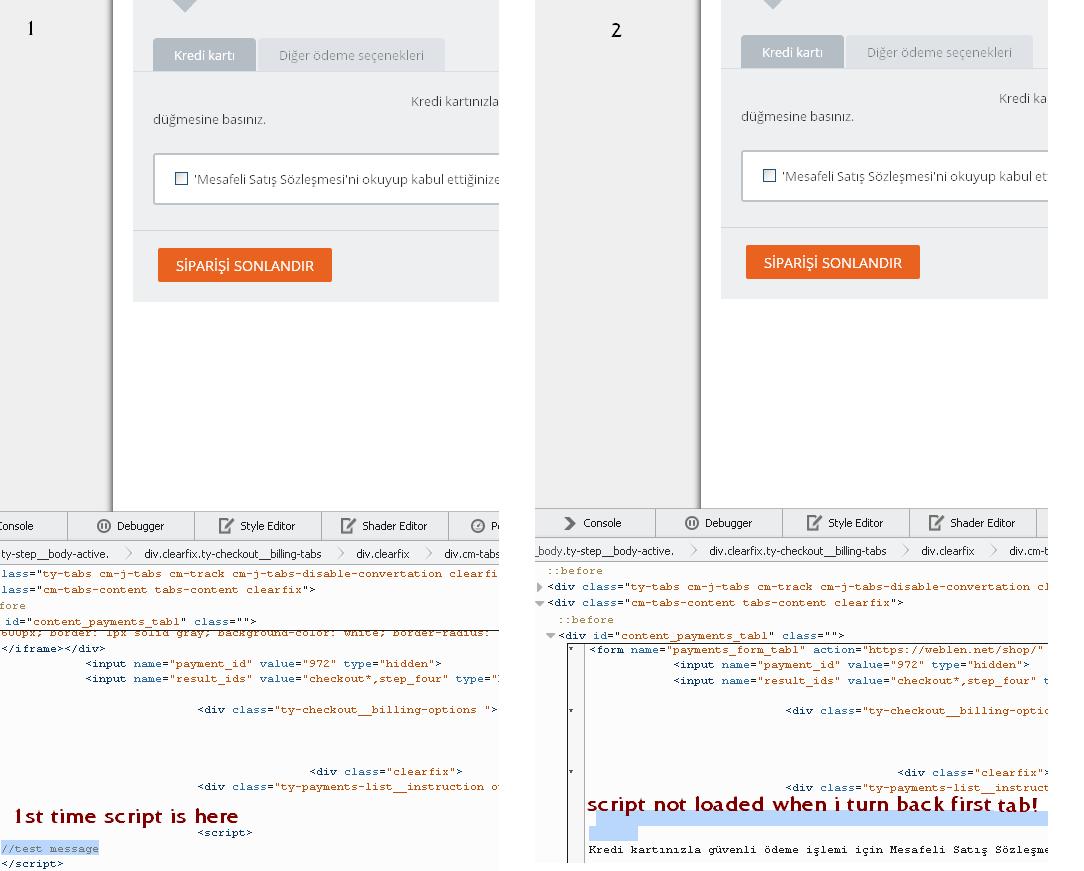Click the "//test message" comment in screenshot 1
Image resolution: width=1084 pixels, height=871 pixels.
click(50, 849)
